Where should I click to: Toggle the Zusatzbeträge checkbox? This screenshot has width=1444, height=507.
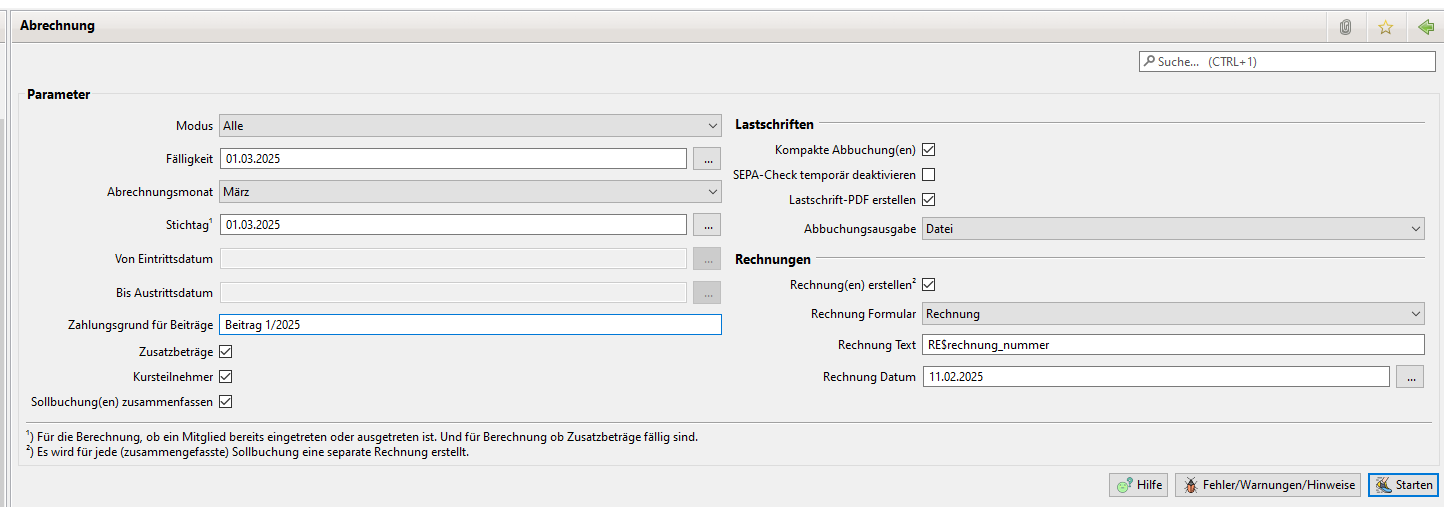coord(226,352)
